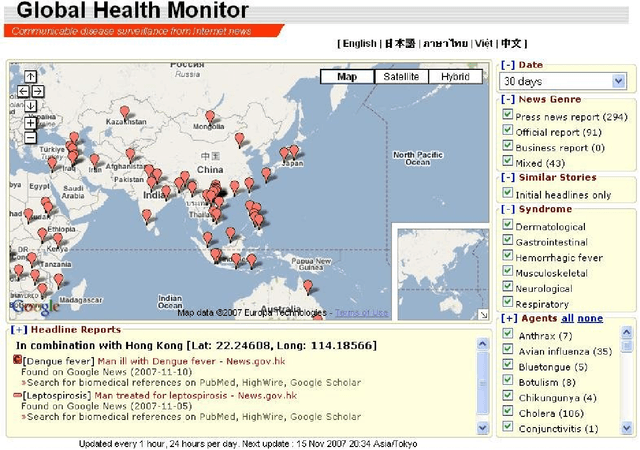Collapse the overview minimap with corner arrow
The width and height of the screenshot is (640, 450).
(x=483, y=314)
